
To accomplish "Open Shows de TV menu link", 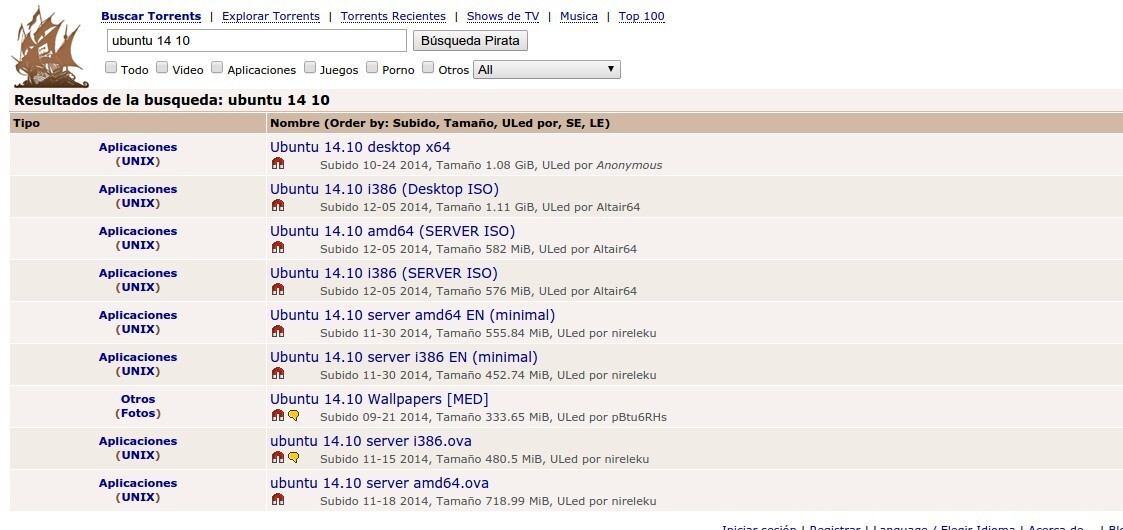I will click(x=503, y=16).
